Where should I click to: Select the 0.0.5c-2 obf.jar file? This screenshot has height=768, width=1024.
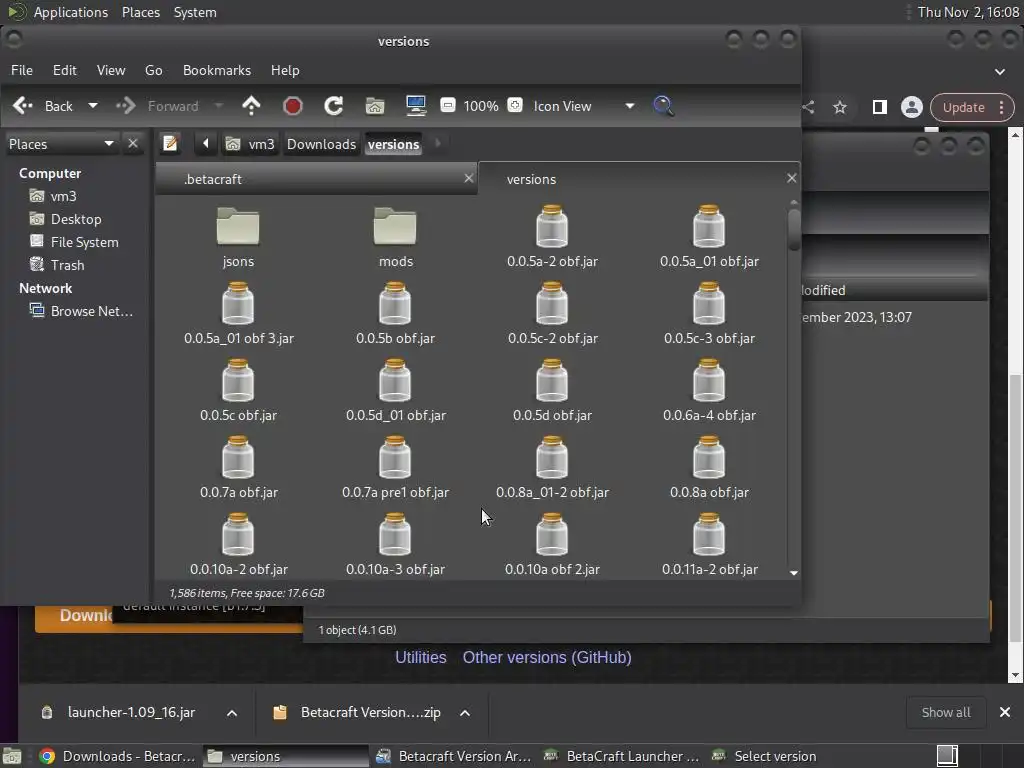(552, 313)
